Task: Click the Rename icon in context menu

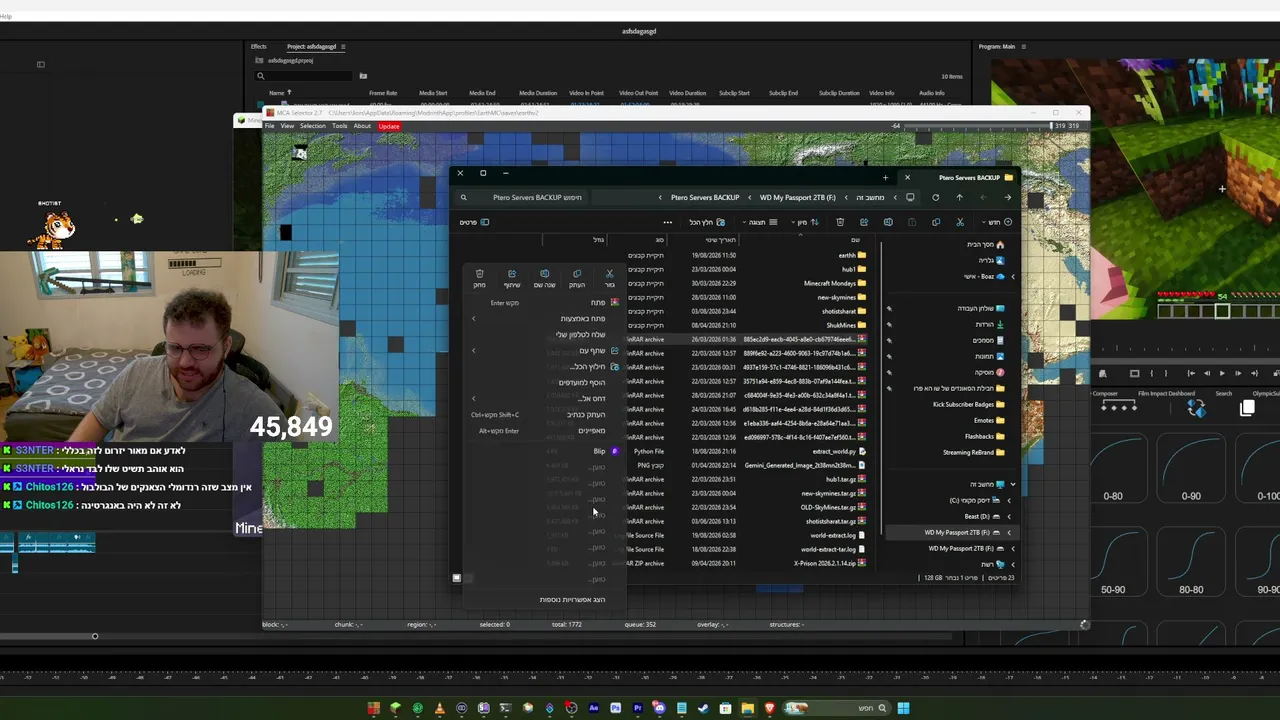Action: [544, 274]
